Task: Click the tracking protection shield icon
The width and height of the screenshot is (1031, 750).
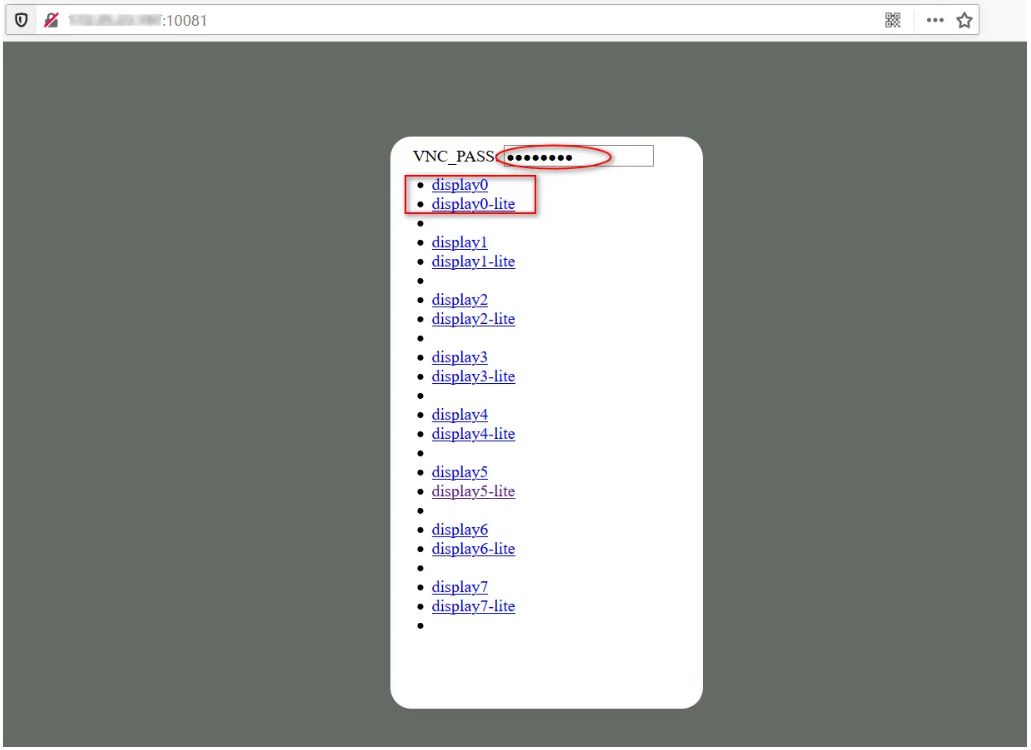Action: tap(21, 20)
